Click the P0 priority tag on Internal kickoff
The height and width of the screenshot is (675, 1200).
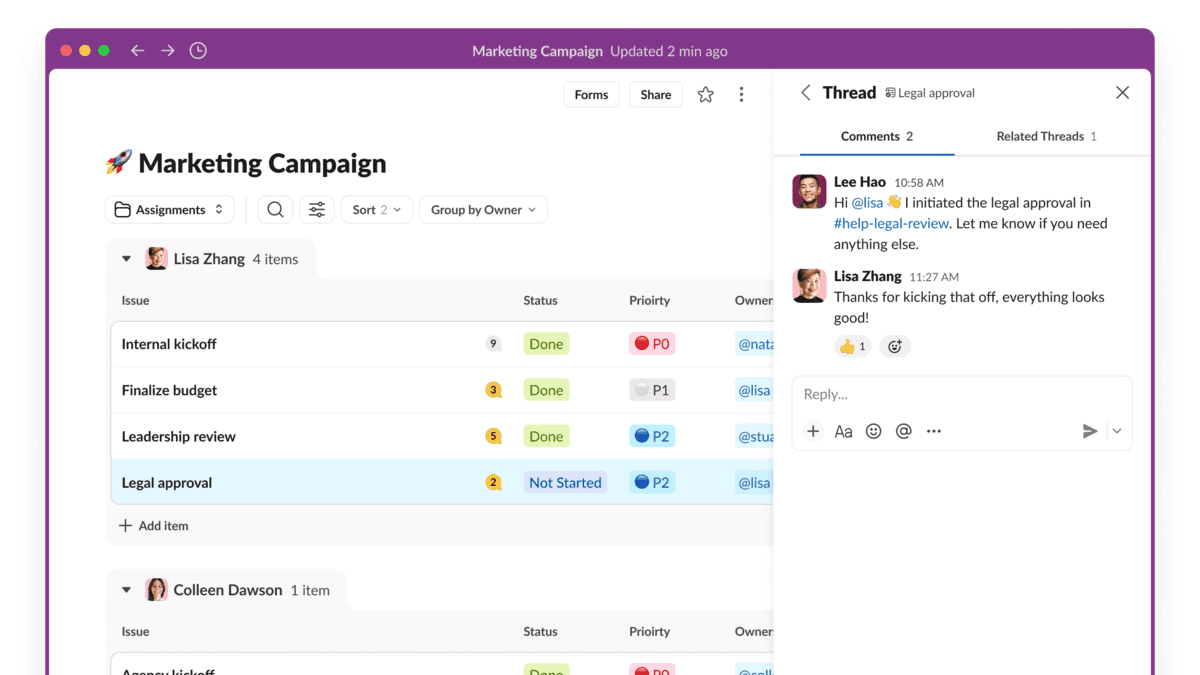click(x=652, y=343)
